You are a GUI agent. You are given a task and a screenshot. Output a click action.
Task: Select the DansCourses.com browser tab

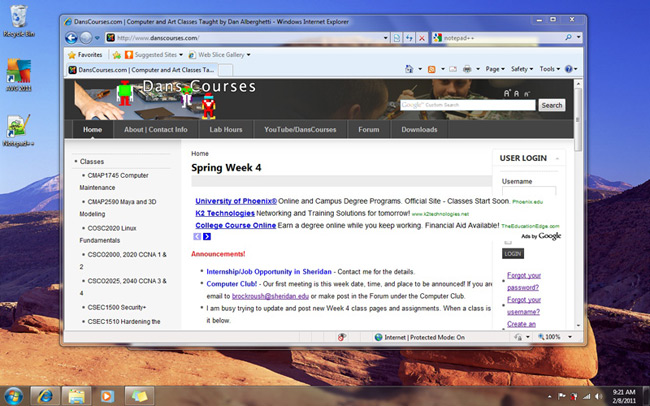[x=141, y=70]
